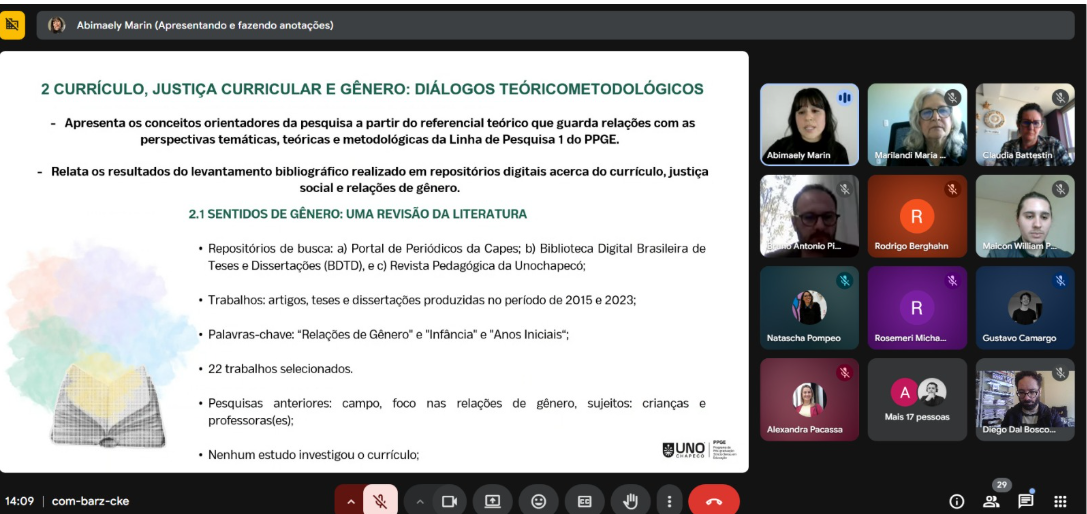Viewport: 1087px width, 514px height.
Task: Raise hand using the hand icon
Action: tap(630, 501)
